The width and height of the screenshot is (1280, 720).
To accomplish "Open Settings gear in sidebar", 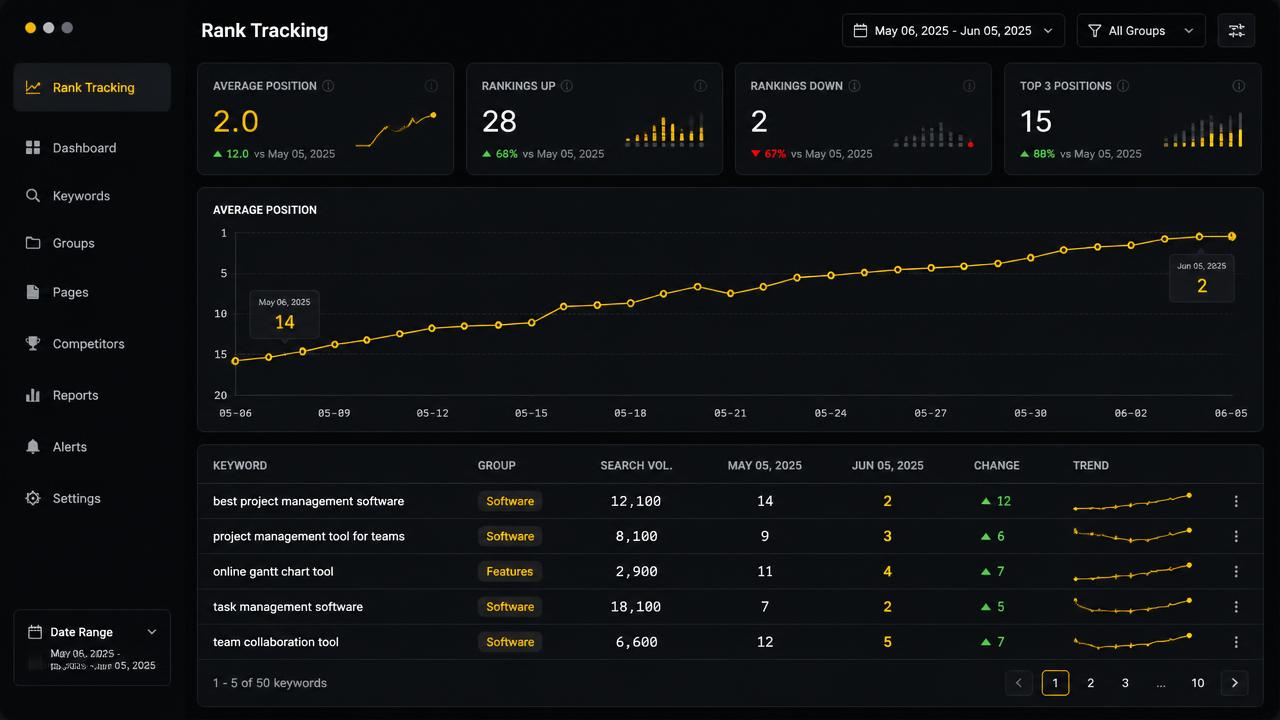I will (x=33, y=498).
